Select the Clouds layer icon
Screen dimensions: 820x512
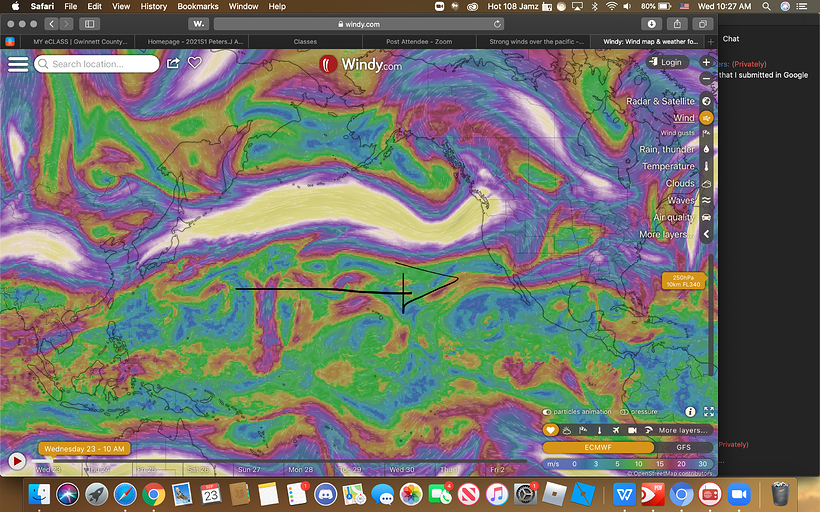point(706,184)
